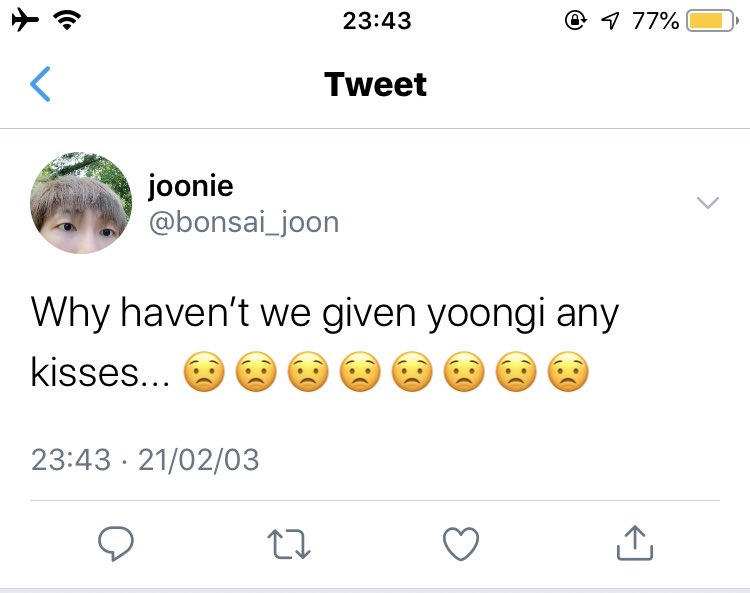The height and width of the screenshot is (593, 750).
Task: Retweet using the arrows icon
Action: pyautogui.click(x=289, y=544)
